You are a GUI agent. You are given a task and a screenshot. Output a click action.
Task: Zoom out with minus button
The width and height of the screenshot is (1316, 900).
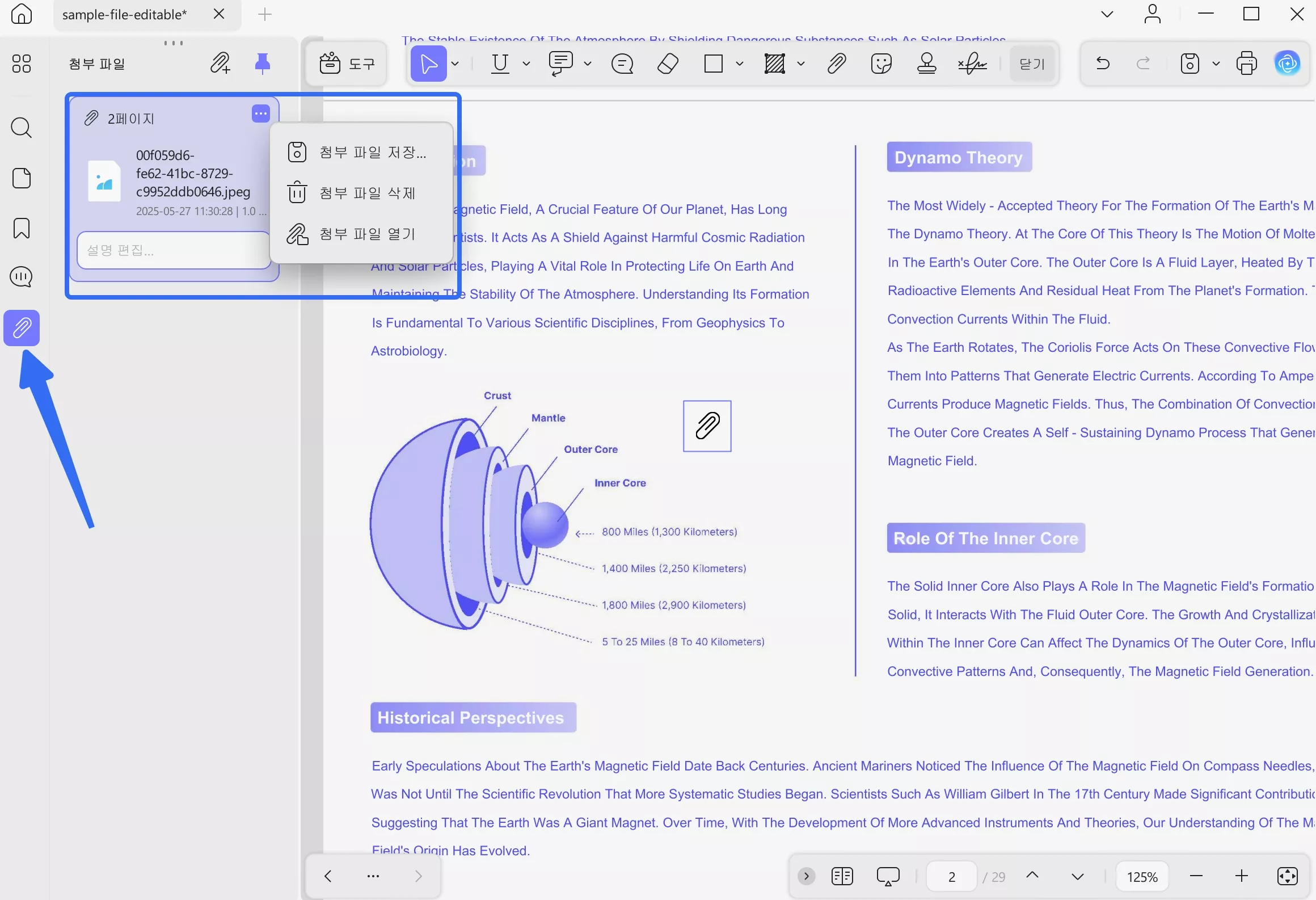1196,876
